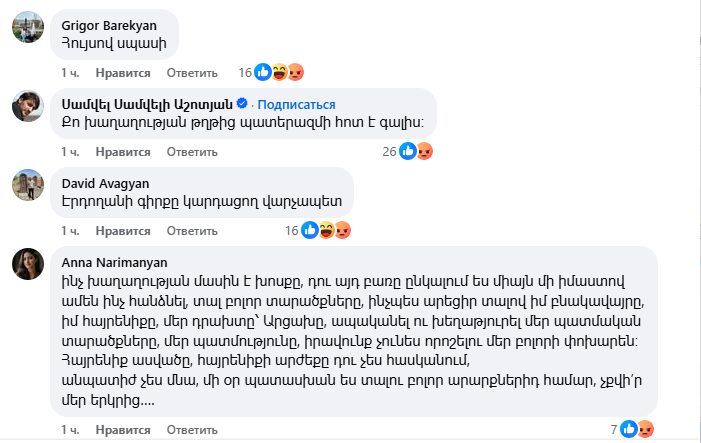Click the verified badge next to Աշոտյան
Image resolution: width=701 pixels, height=443 pixels.
(x=256, y=103)
